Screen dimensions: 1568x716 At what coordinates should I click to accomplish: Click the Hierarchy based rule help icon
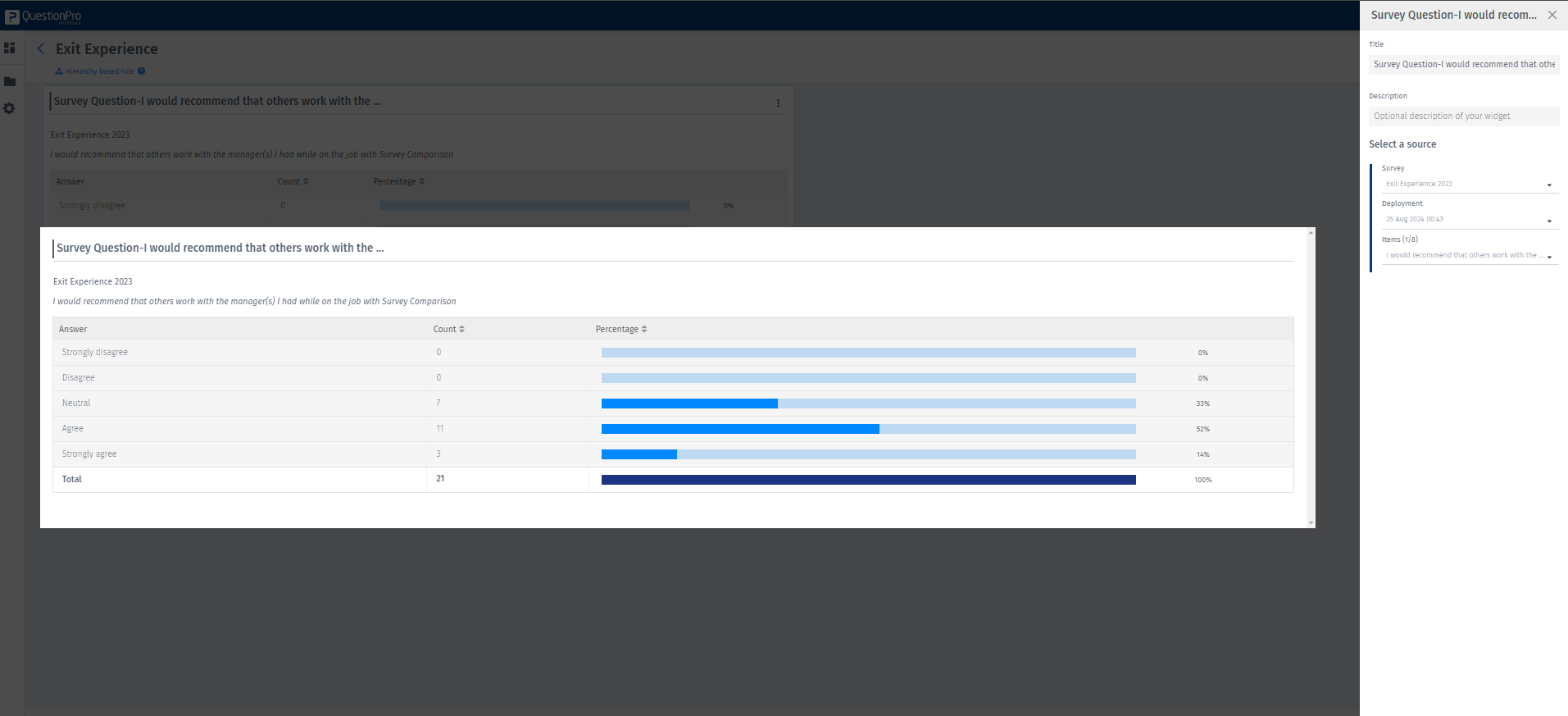click(142, 71)
